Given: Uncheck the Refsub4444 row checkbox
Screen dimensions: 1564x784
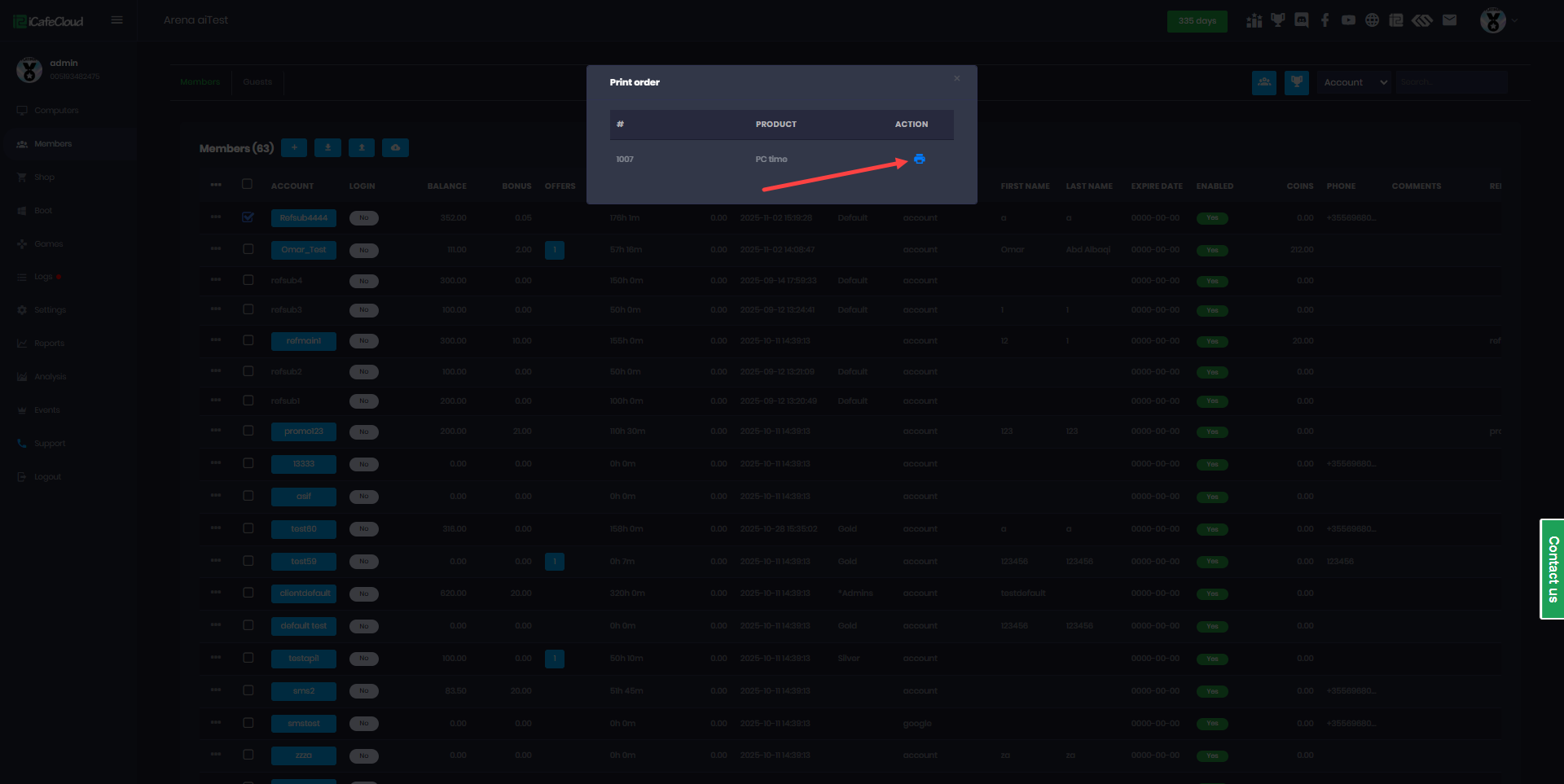Looking at the screenshot, I should [248, 217].
